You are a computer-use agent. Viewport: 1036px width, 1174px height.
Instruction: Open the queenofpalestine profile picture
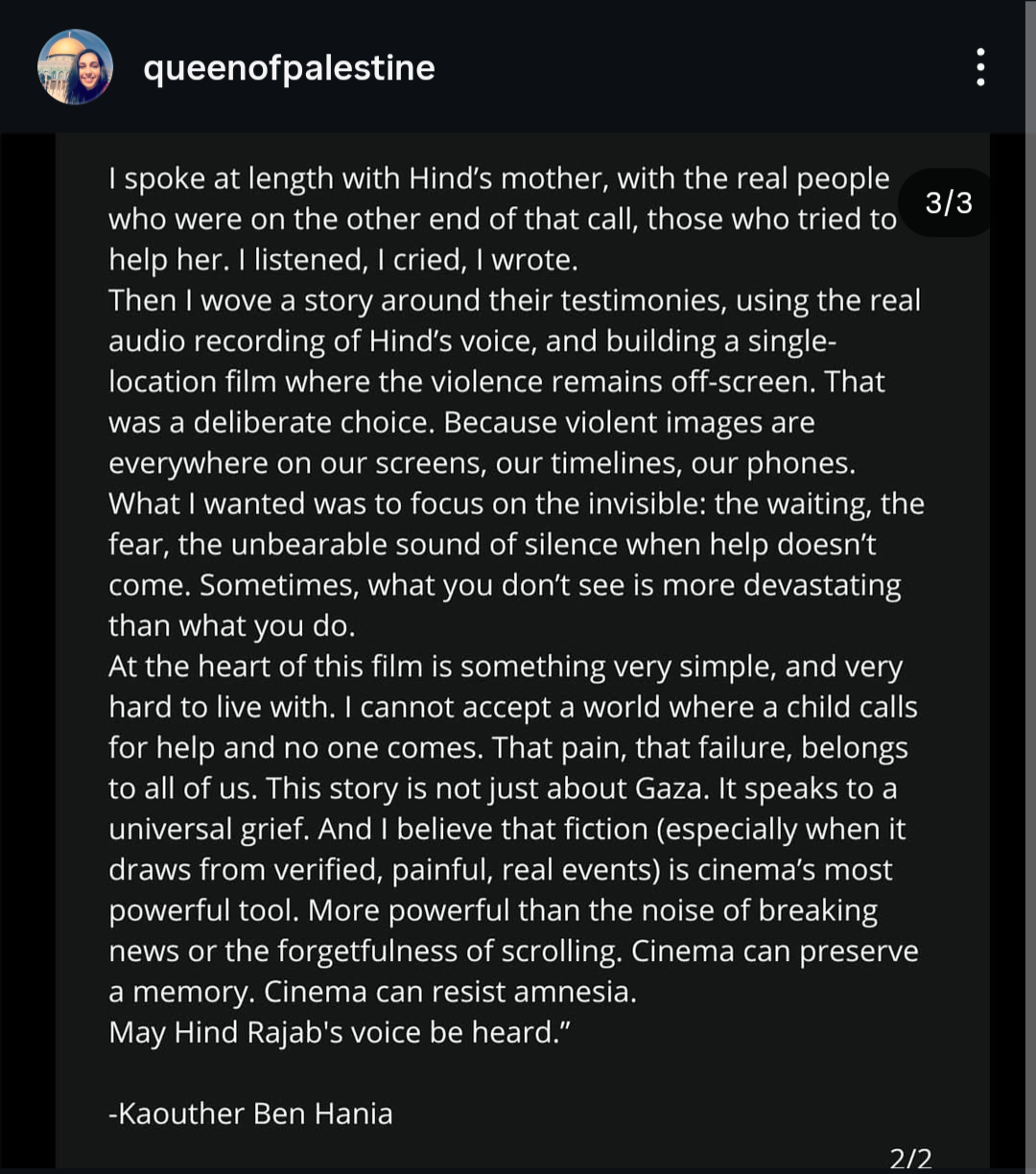click(x=75, y=67)
